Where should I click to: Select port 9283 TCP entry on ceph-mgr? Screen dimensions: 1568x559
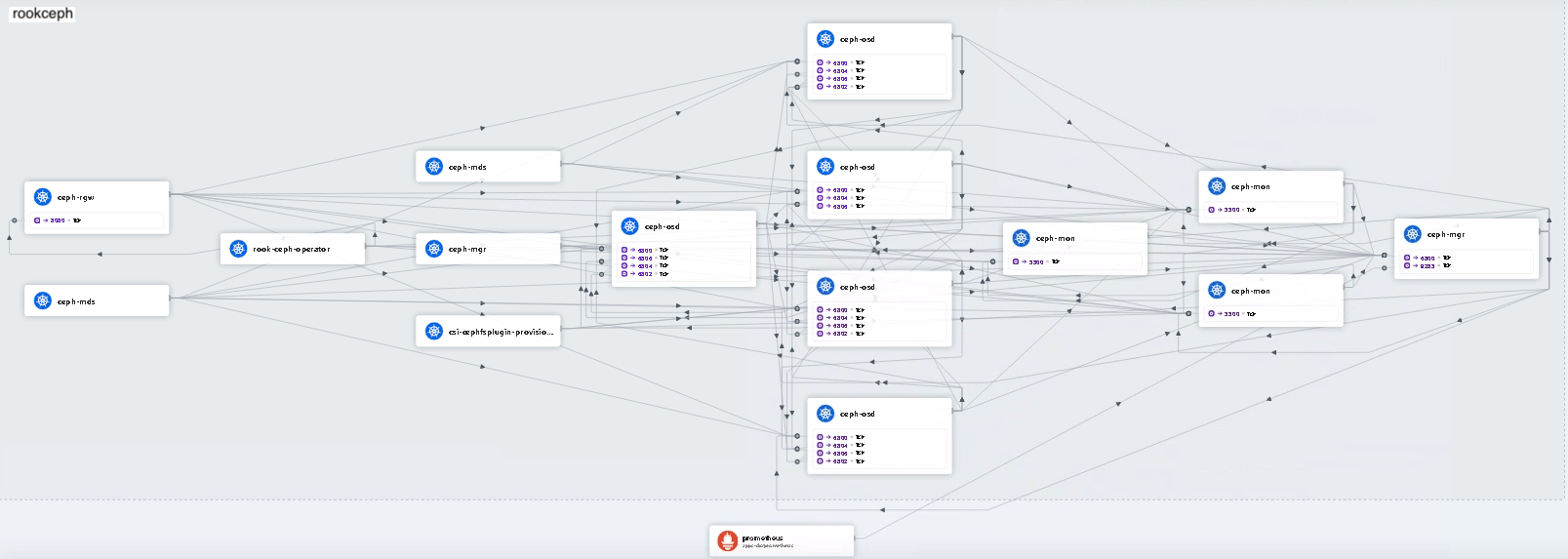[1427, 266]
